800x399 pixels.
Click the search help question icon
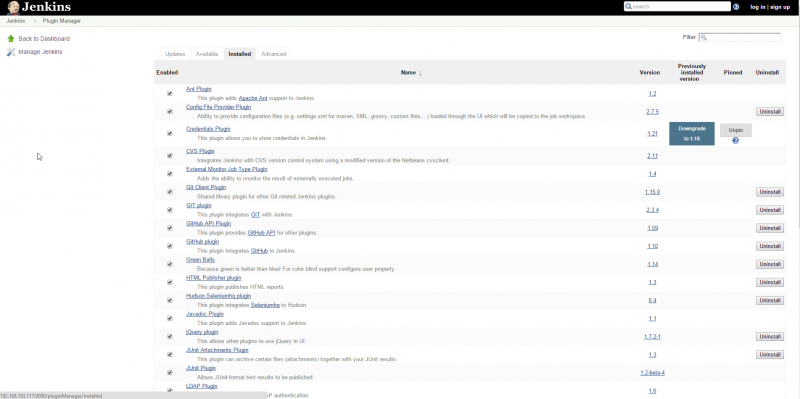coord(736,7)
